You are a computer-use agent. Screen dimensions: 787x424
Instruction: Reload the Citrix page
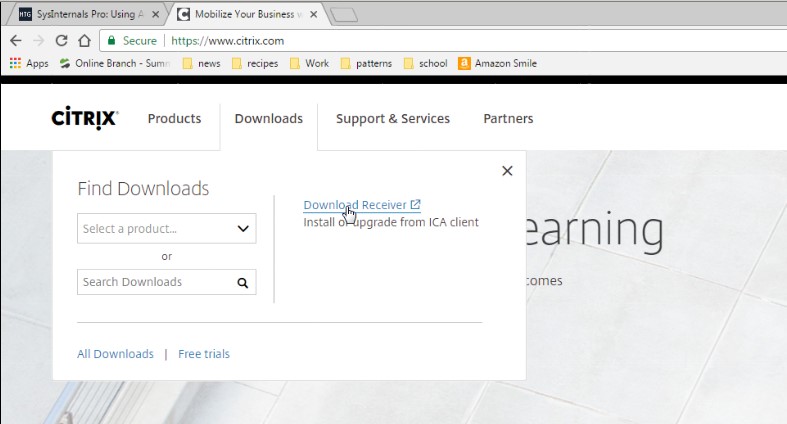[61, 41]
